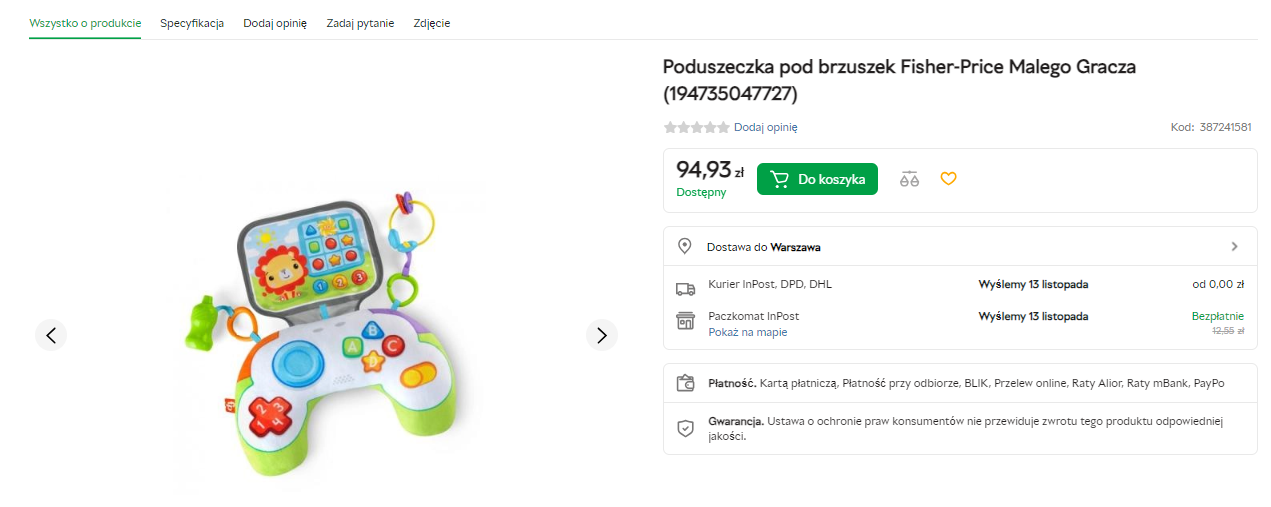Expand delivery to Warszawa chevron

[1234, 246]
